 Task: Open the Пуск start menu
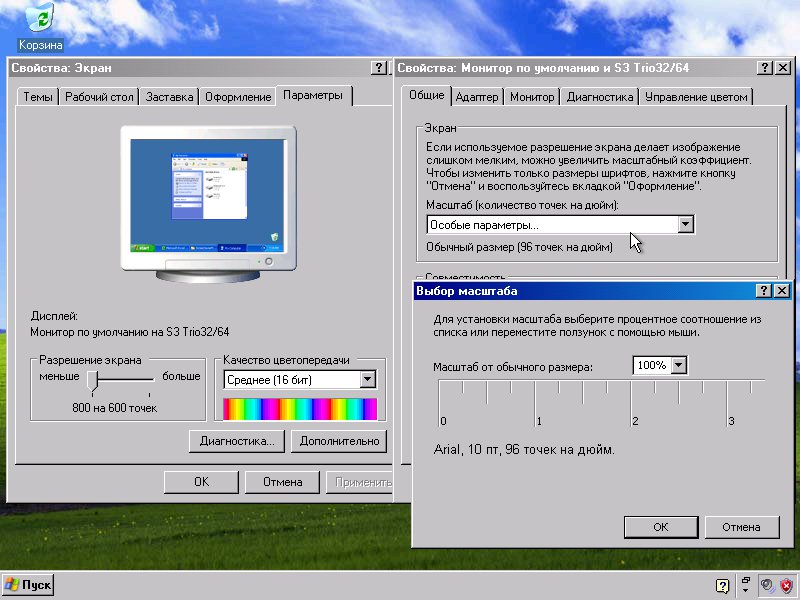pyautogui.click(x=29, y=585)
